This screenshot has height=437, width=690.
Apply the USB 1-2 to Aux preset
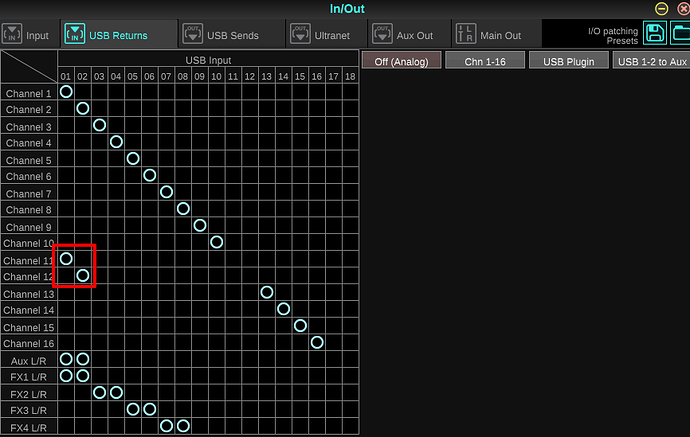coord(651,61)
